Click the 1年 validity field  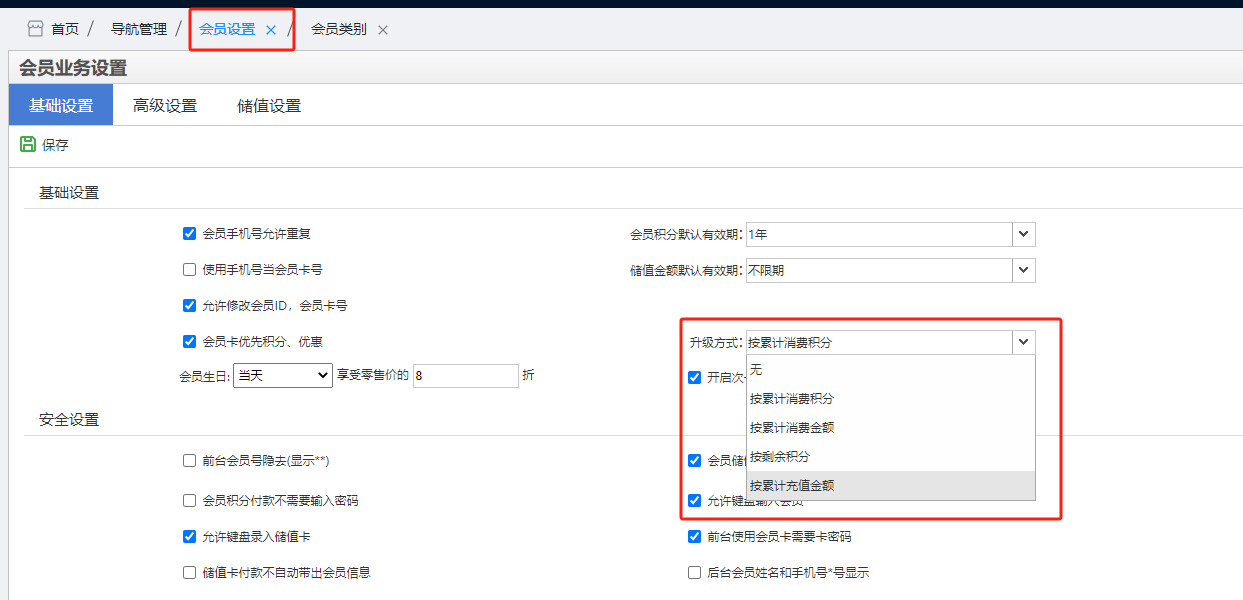click(879, 234)
